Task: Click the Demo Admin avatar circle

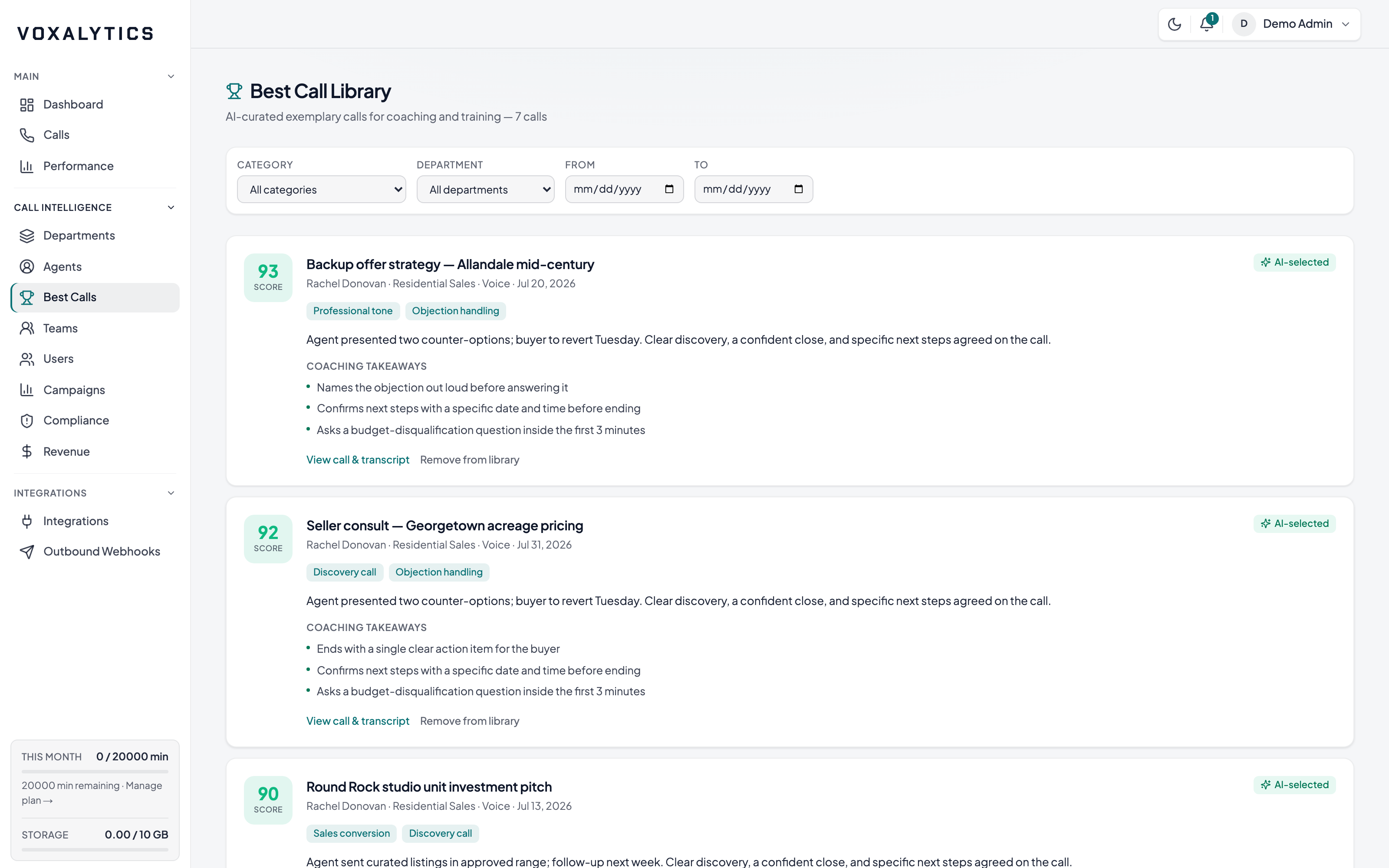Action: (x=1244, y=24)
